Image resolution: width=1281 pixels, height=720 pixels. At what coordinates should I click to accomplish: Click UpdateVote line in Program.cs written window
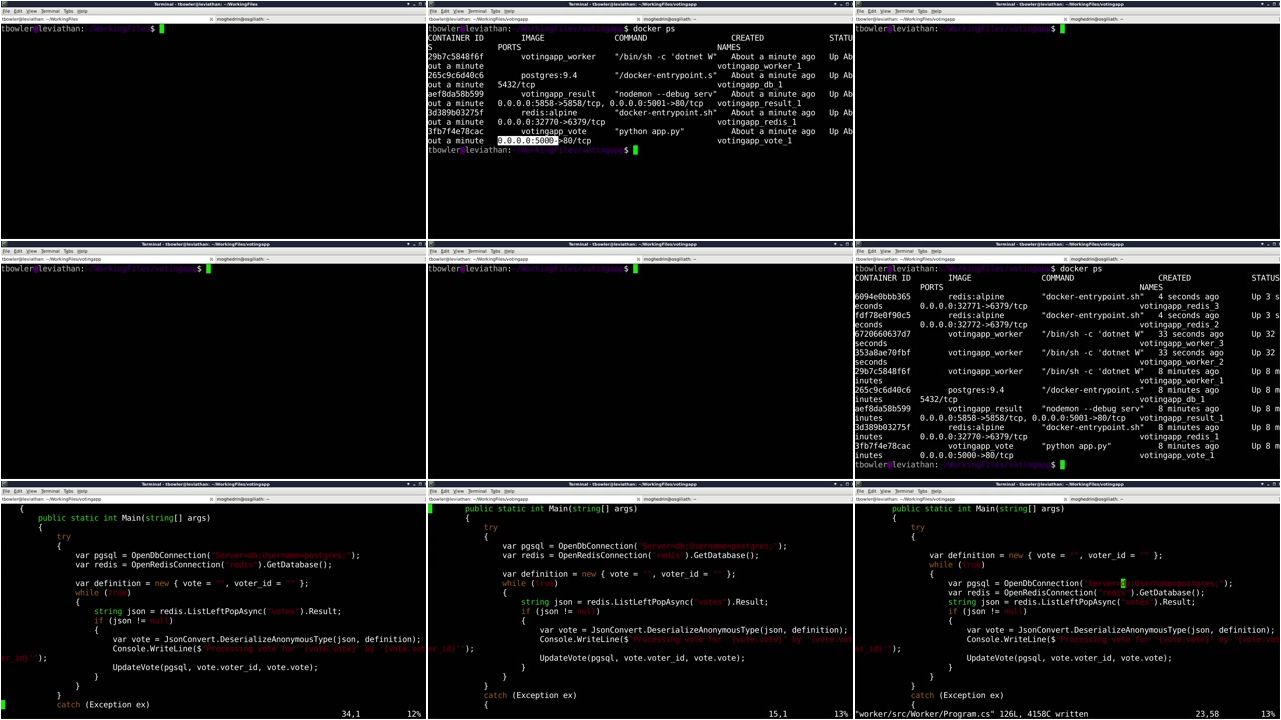coord(1068,658)
